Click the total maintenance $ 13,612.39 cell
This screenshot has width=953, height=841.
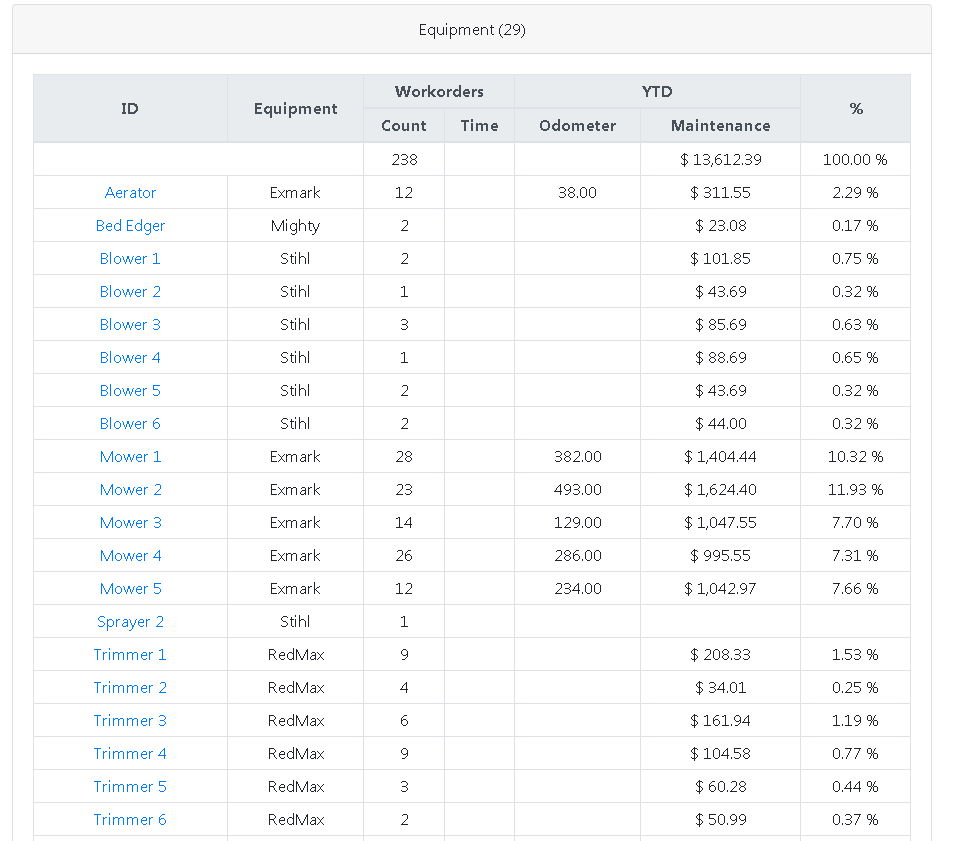[720, 160]
